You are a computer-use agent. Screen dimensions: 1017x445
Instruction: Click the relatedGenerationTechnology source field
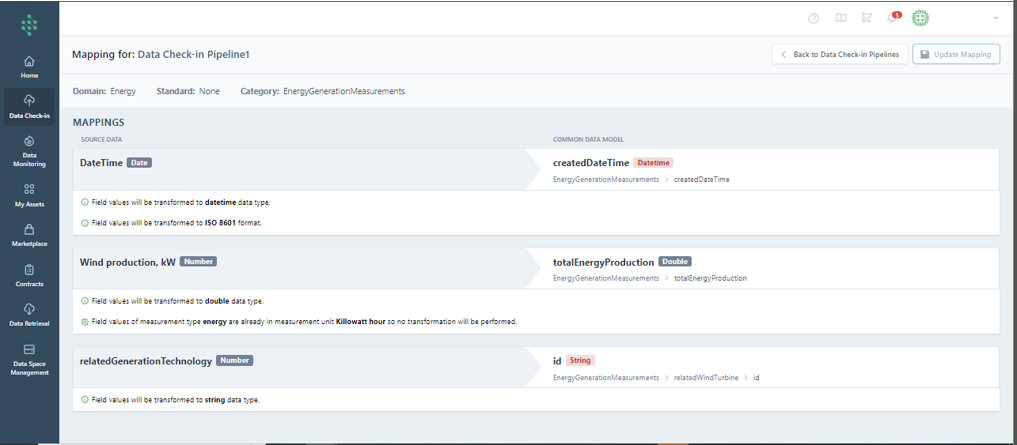tap(145, 360)
